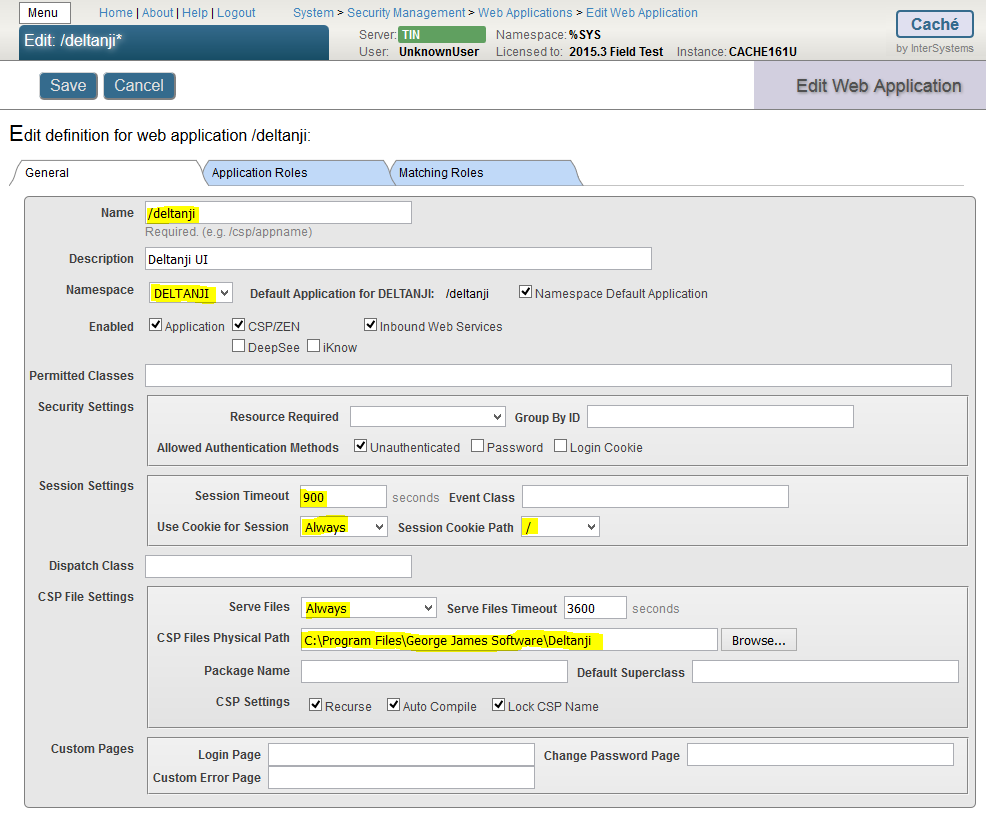Open the Matching Roles tab
Screen dimensions: 986x815
441,173
